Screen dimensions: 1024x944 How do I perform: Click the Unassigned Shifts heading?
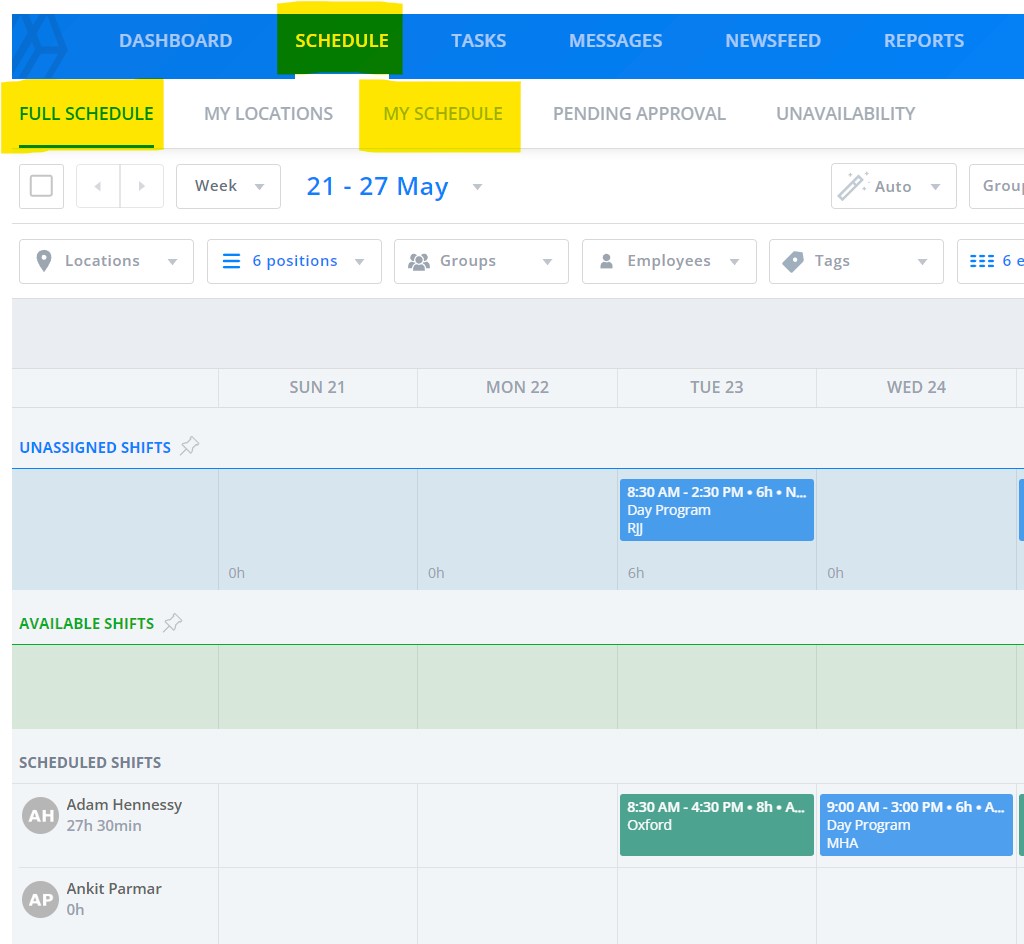(x=95, y=447)
